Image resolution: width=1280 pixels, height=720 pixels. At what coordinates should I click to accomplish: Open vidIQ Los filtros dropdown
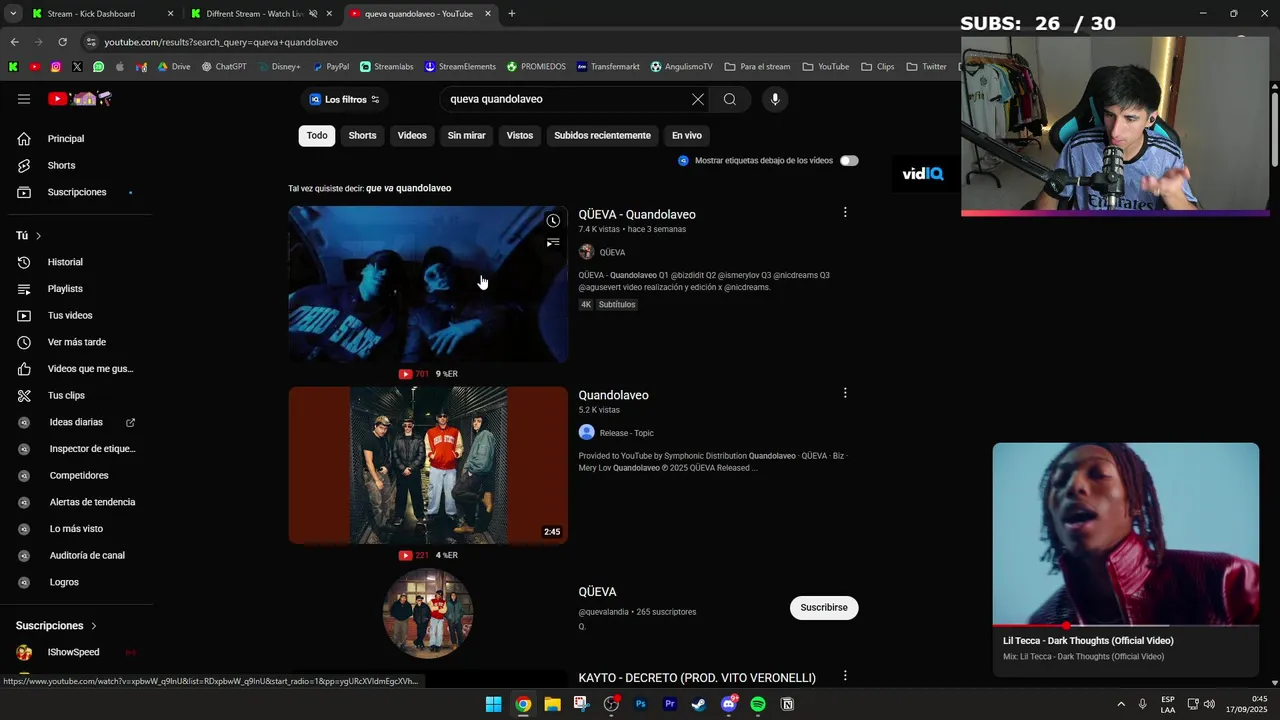[344, 99]
